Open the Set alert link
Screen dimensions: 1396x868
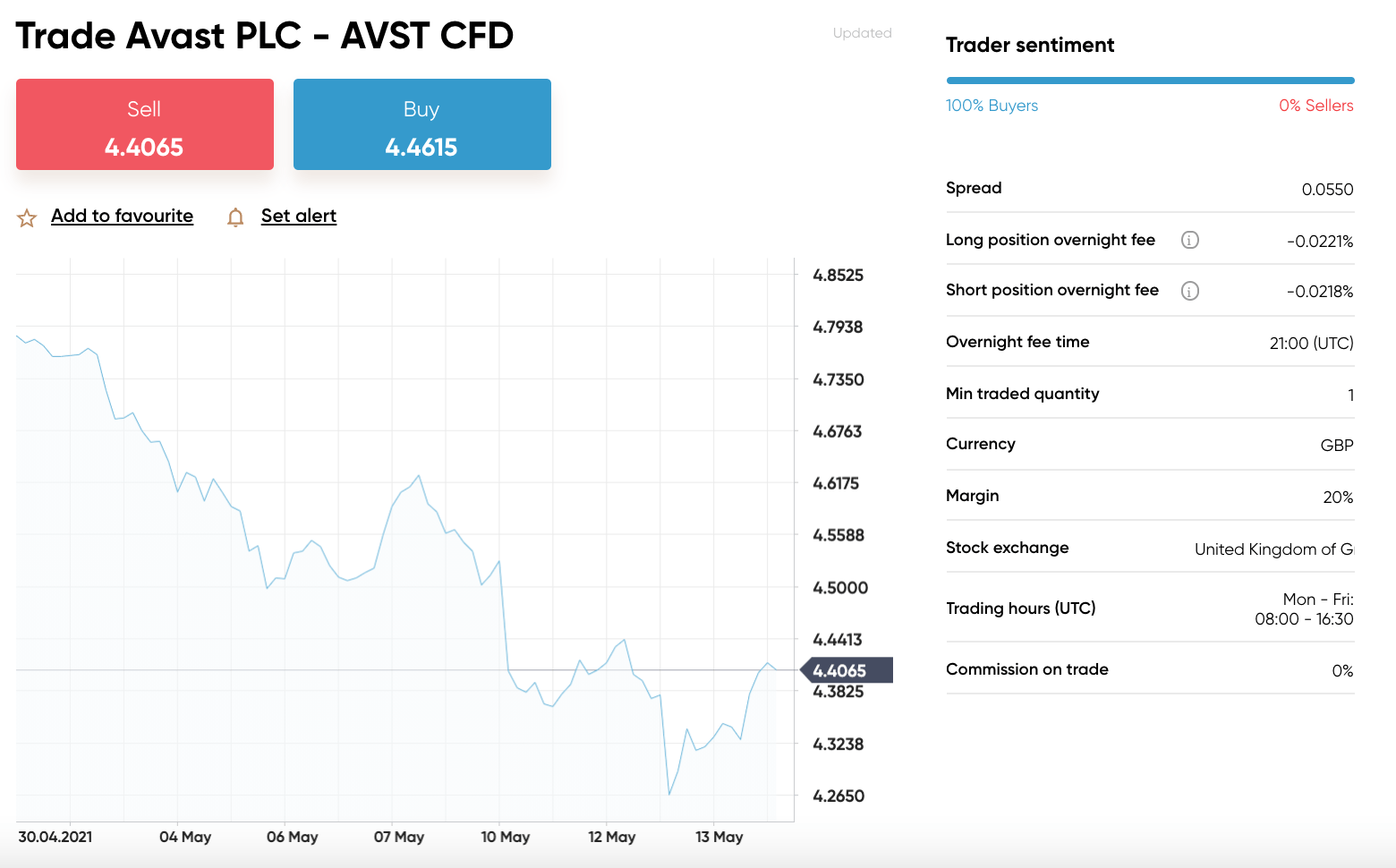point(299,216)
